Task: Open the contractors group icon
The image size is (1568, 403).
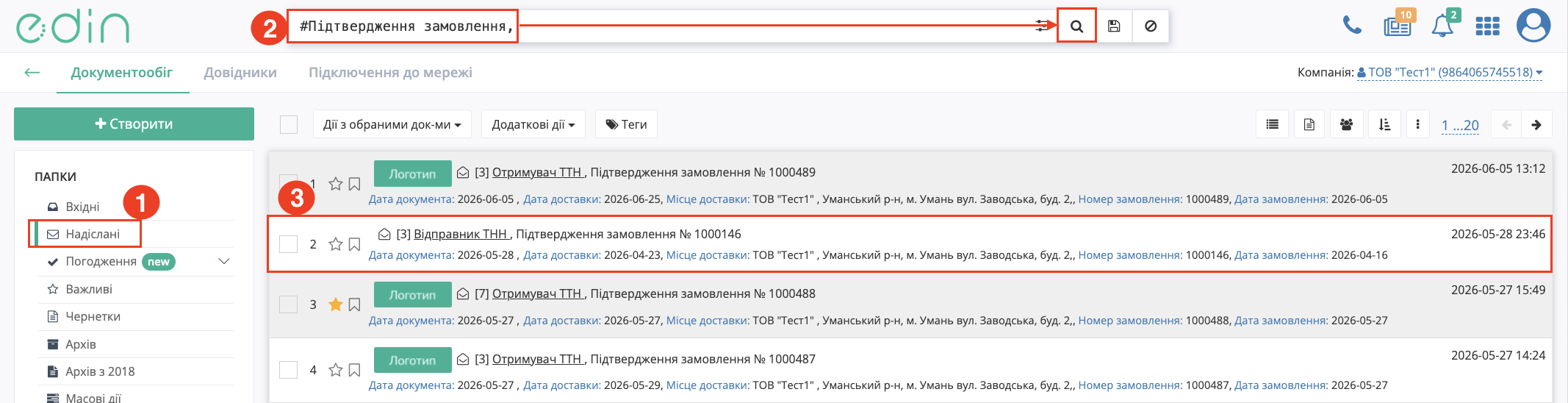Action: click(1347, 124)
